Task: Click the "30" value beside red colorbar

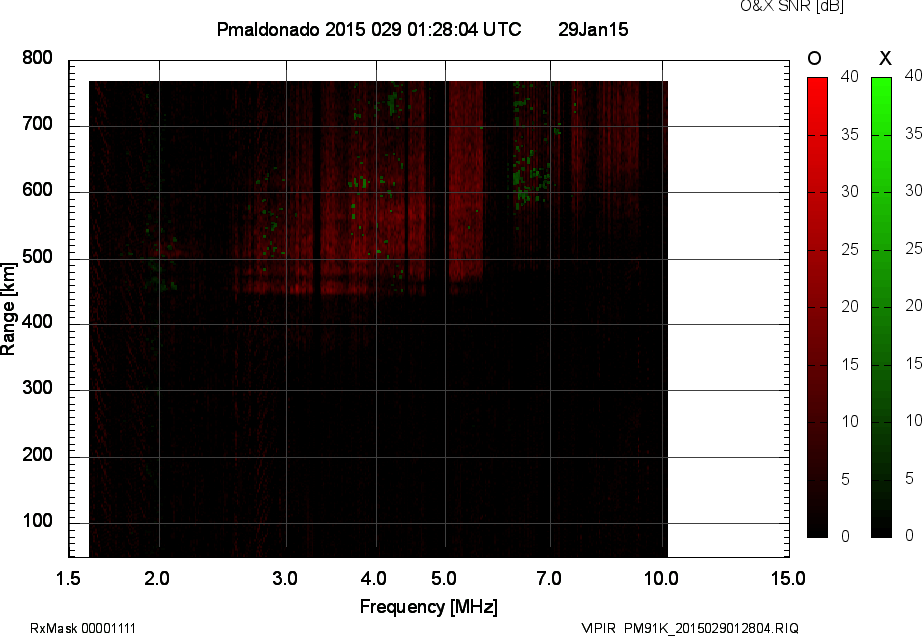Action: click(x=850, y=192)
